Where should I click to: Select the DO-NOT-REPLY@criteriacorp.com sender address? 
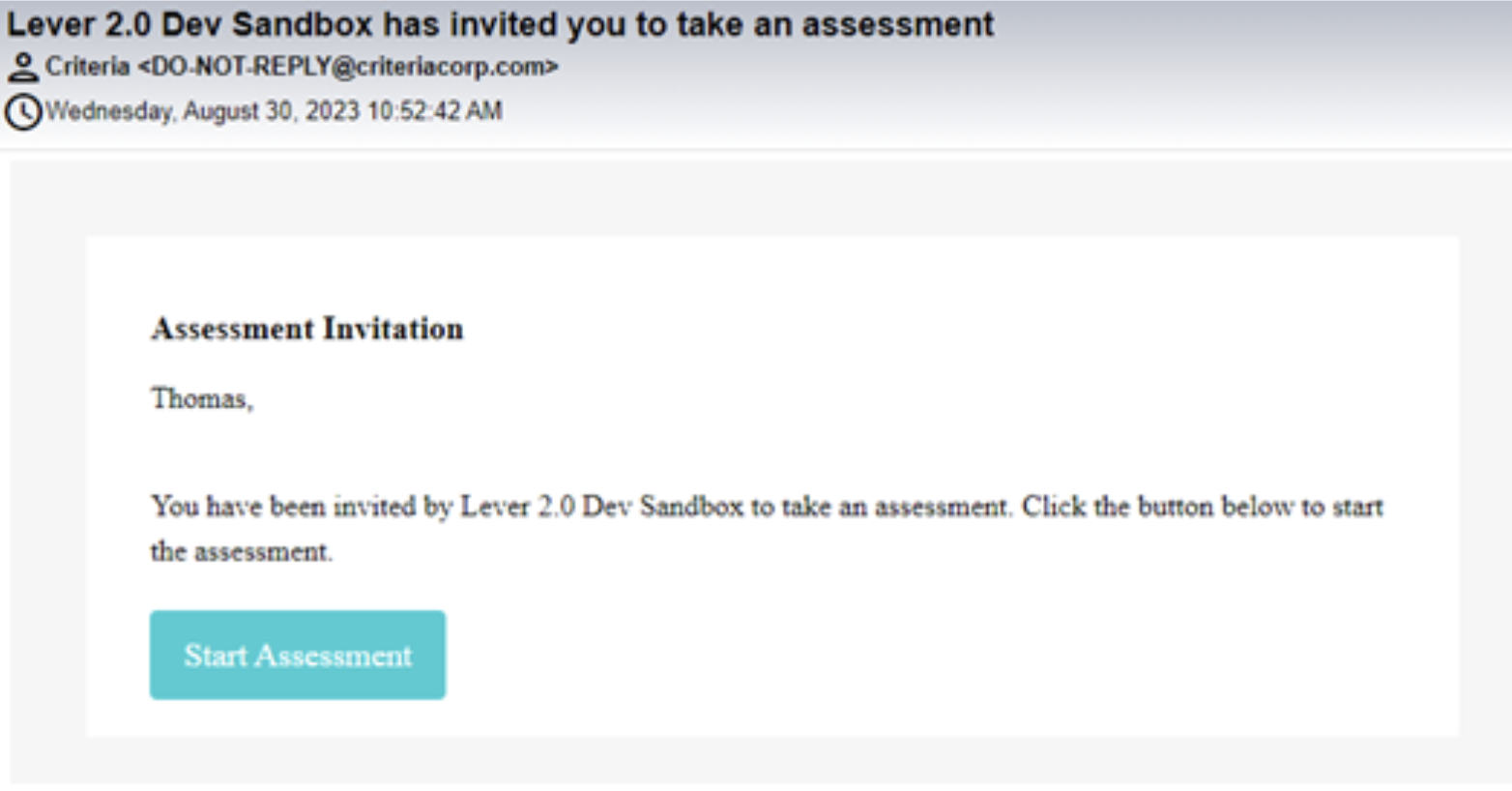(x=348, y=67)
